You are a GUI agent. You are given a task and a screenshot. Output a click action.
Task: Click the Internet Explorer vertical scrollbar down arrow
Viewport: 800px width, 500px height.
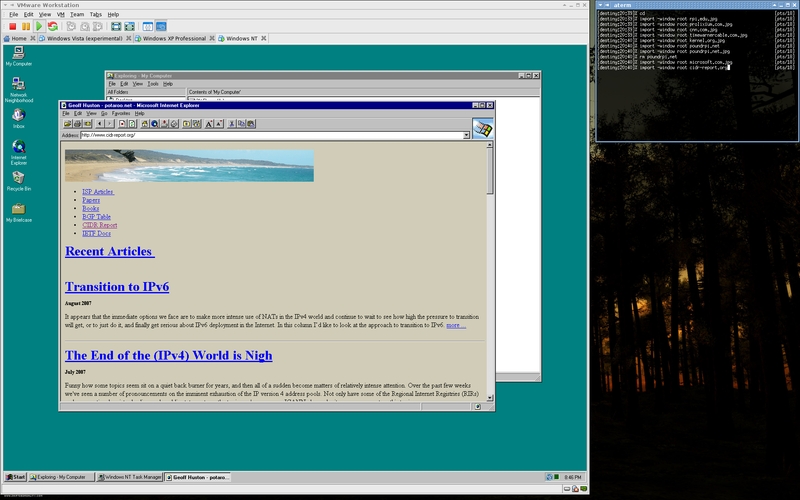490,397
